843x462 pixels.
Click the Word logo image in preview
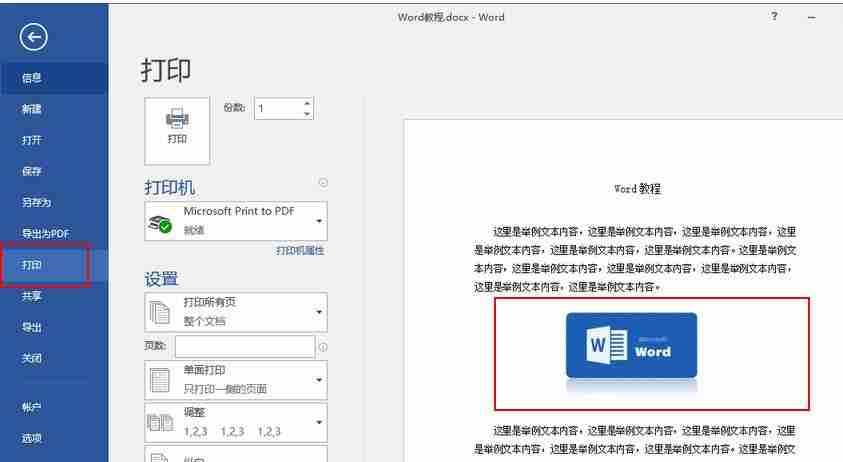coord(631,345)
